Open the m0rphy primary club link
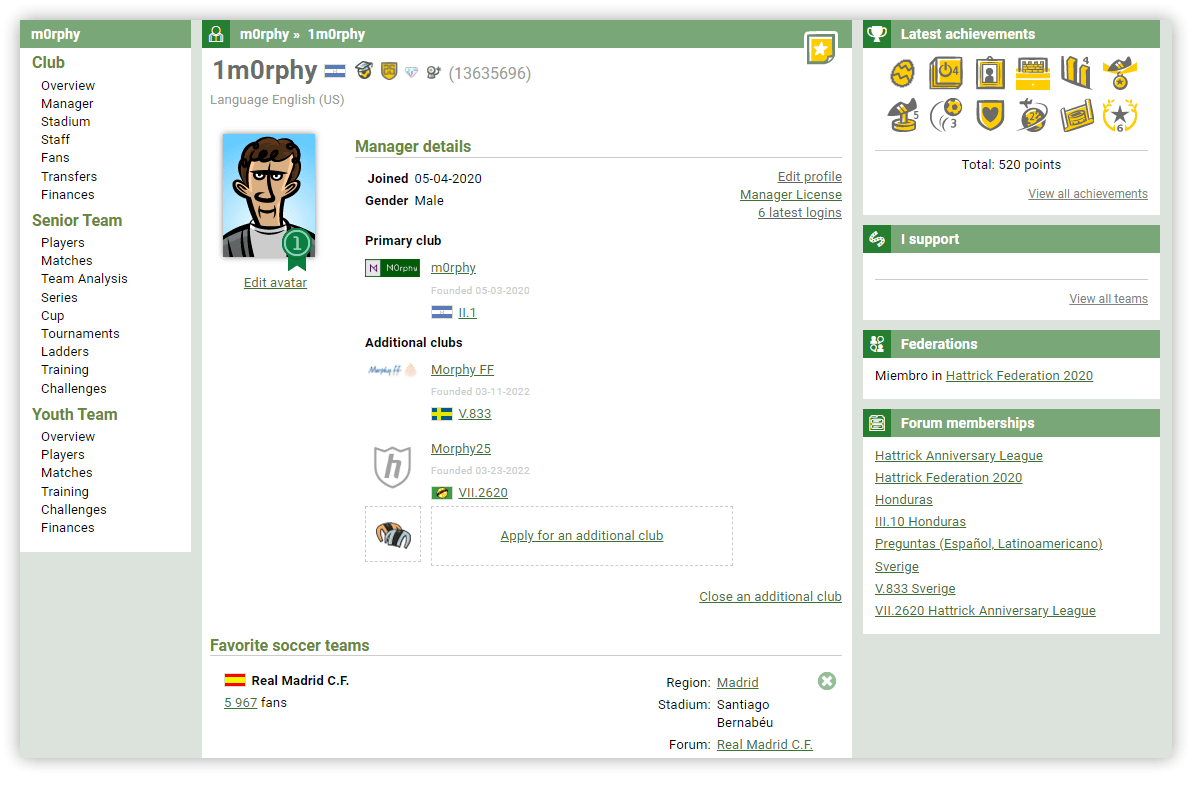The image size is (1192, 808). click(x=453, y=268)
